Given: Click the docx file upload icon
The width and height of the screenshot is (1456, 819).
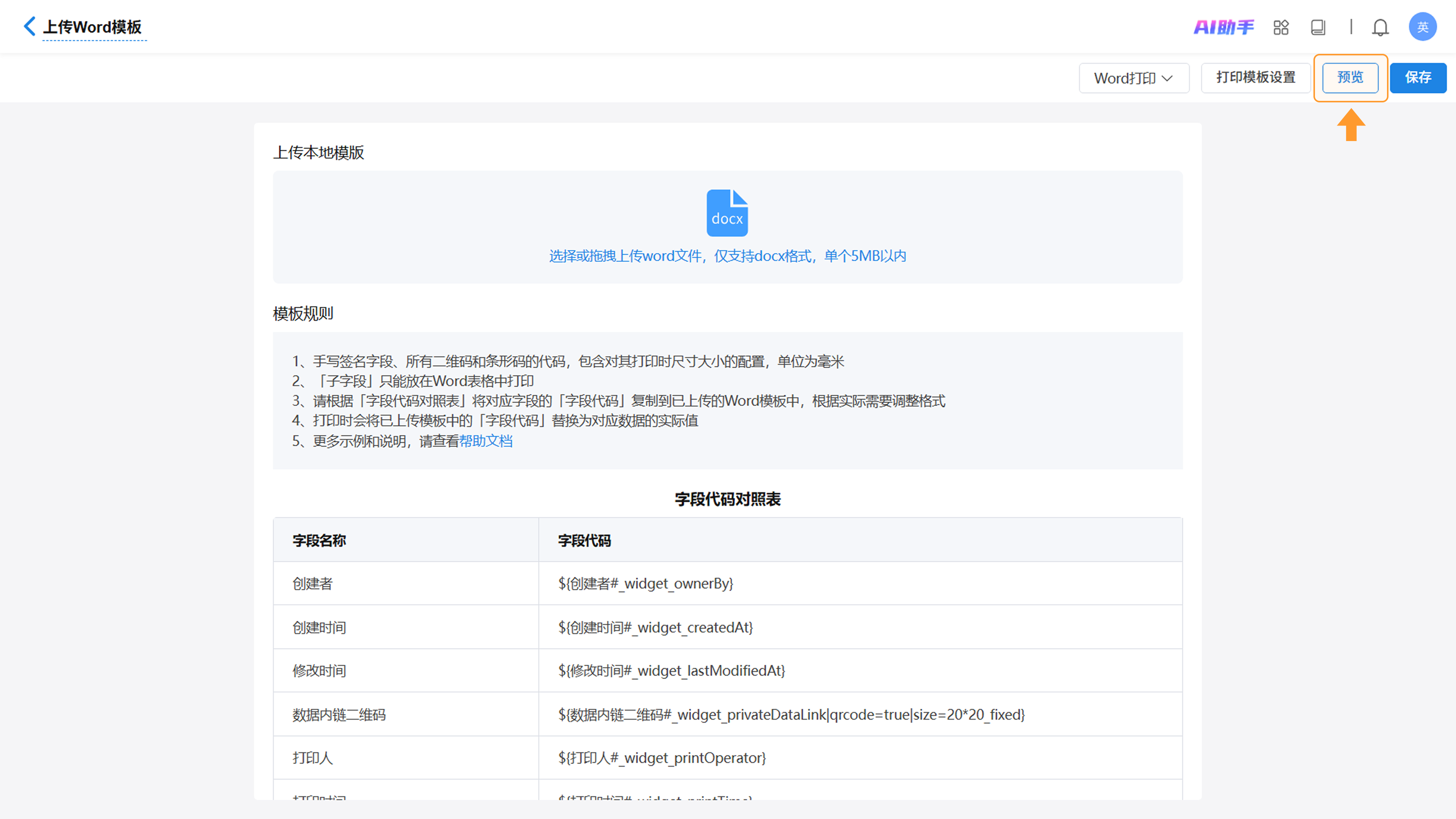Looking at the screenshot, I should (x=727, y=212).
